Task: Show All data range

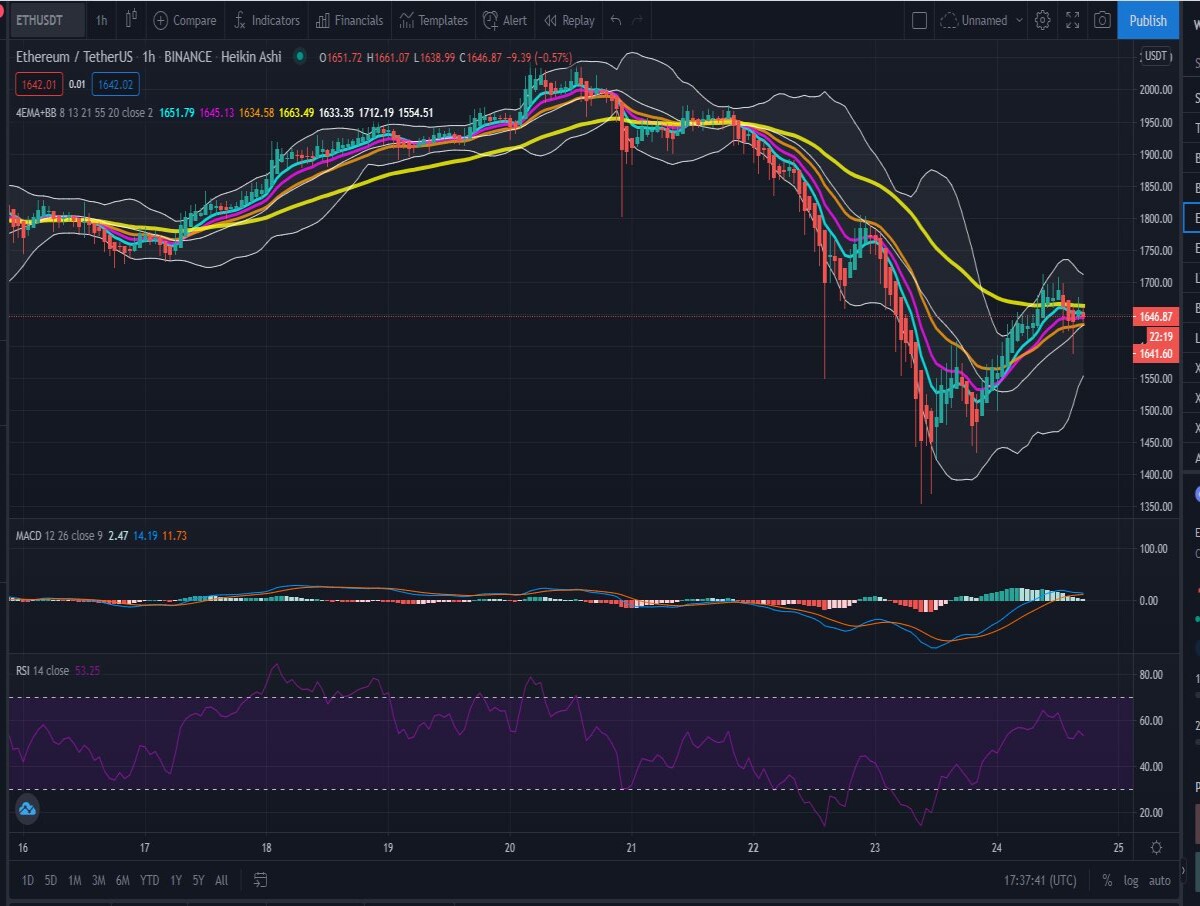Action: (221, 880)
